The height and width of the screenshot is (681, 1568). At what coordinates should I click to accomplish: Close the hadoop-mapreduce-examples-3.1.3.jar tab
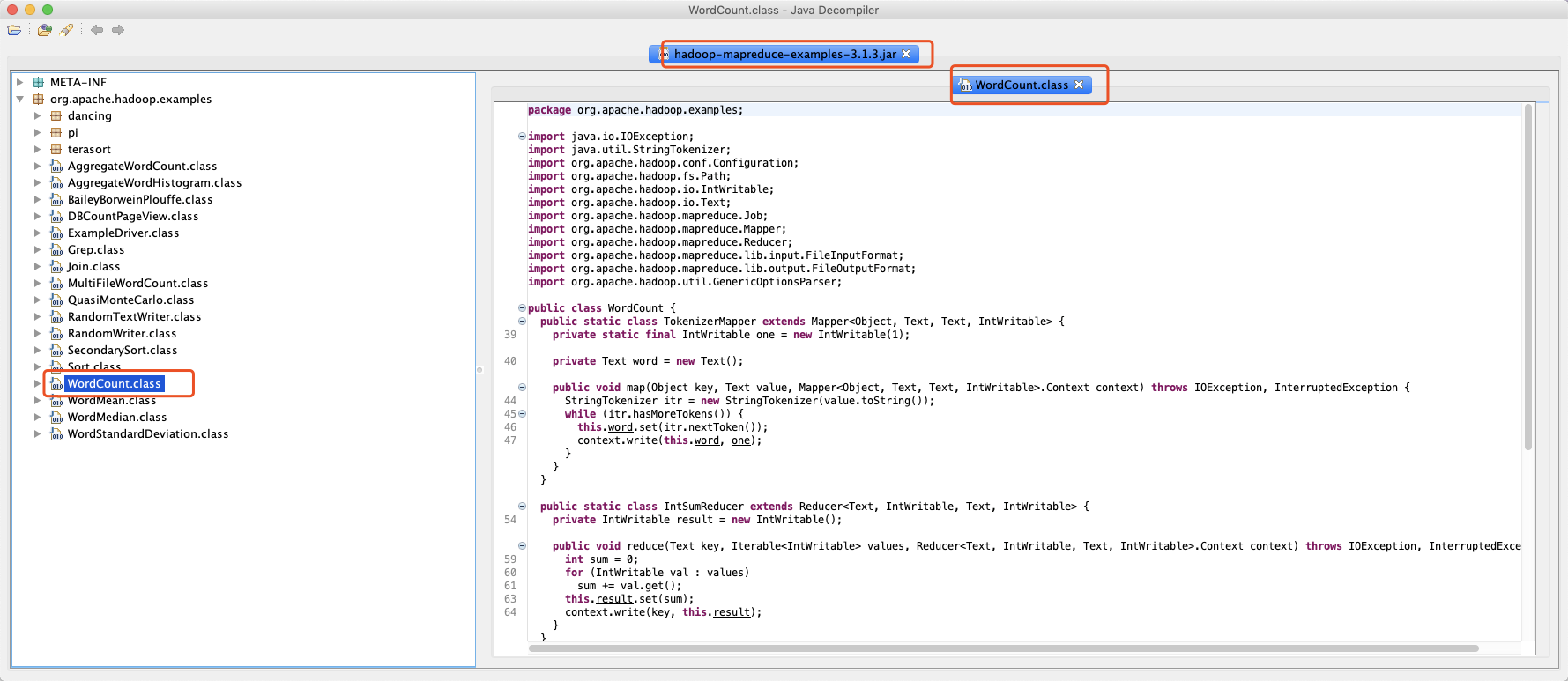(906, 54)
